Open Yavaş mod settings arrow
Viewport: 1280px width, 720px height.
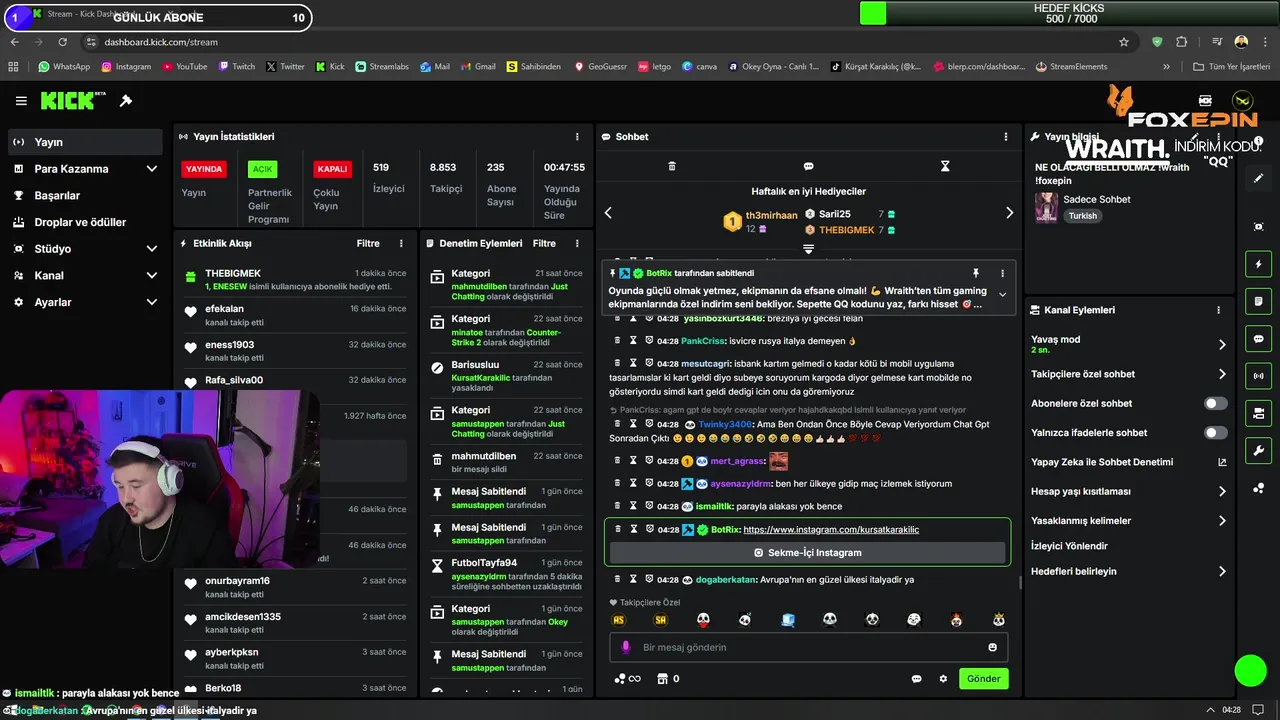[x=1222, y=344]
